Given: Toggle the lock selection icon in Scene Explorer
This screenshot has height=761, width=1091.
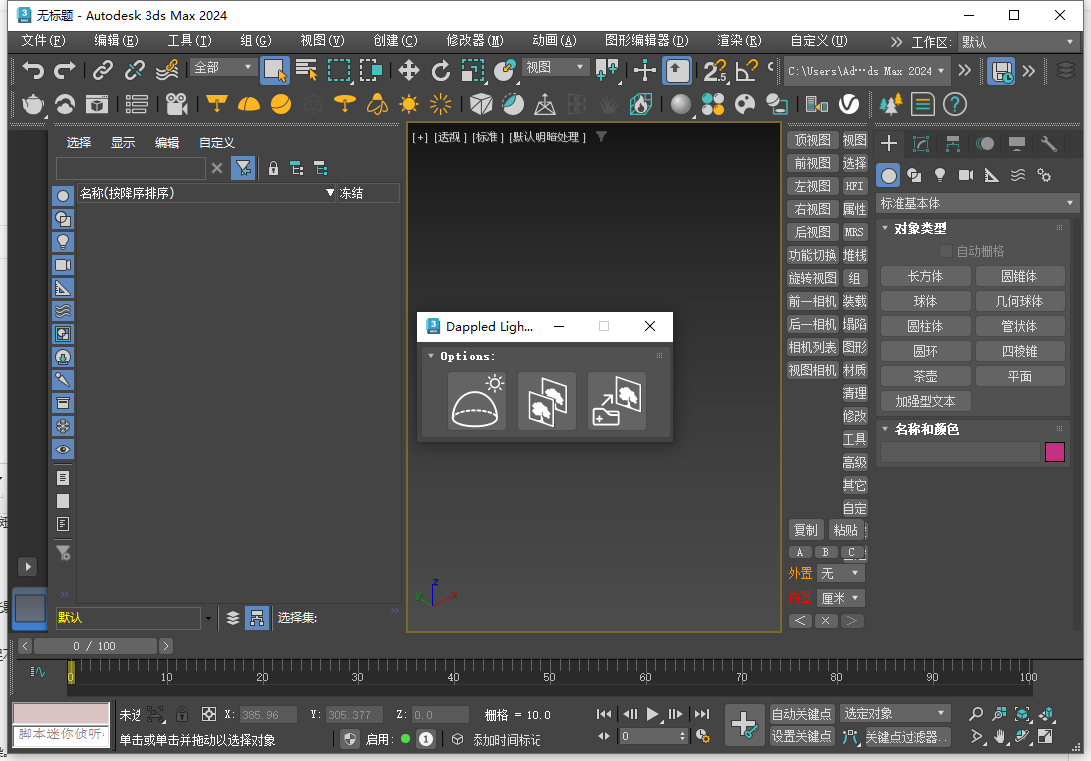Looking at the screenshot, I should pyautogui.click(x=273, y=168).
